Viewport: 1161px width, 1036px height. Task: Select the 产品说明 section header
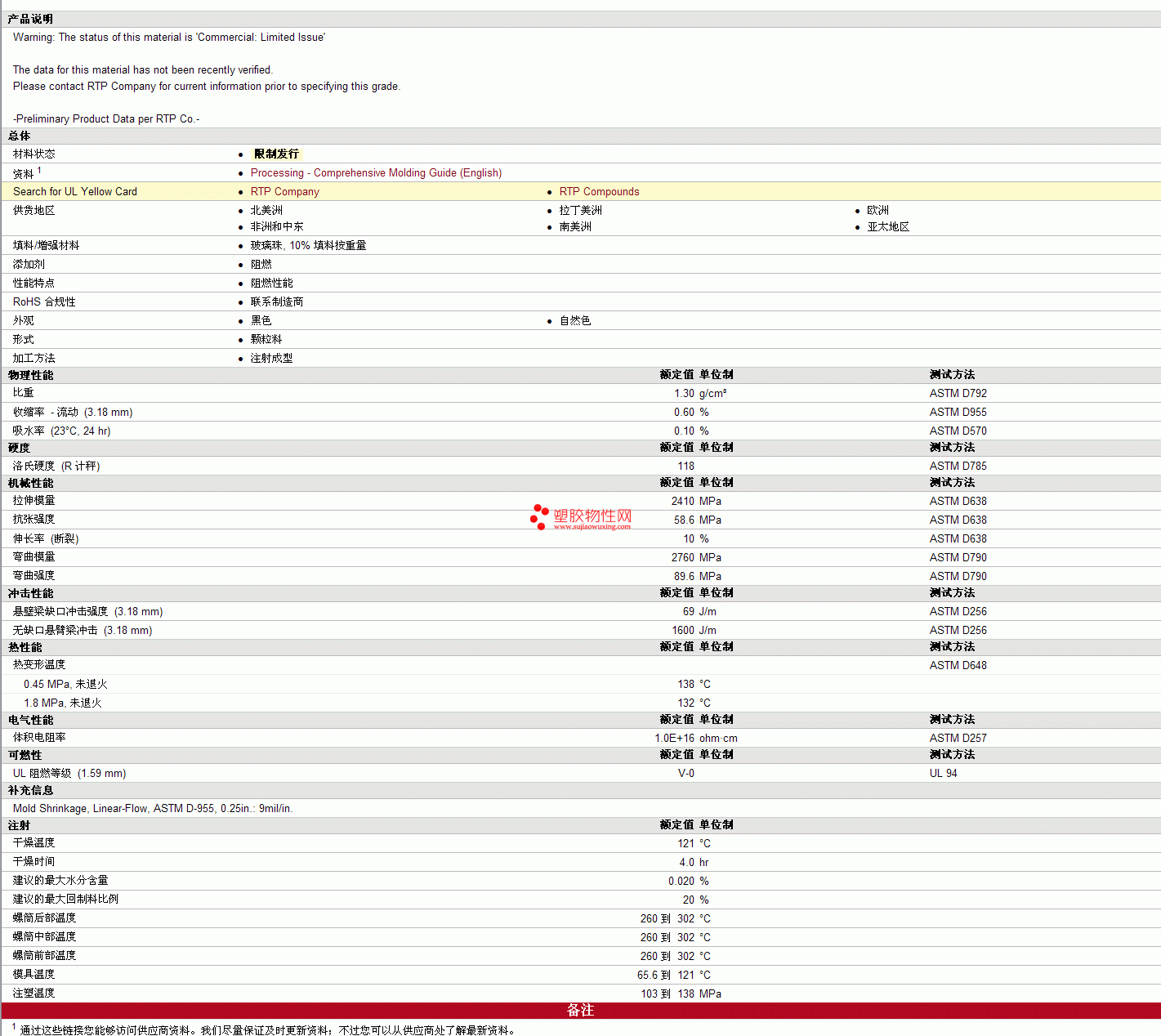[30, 19]
